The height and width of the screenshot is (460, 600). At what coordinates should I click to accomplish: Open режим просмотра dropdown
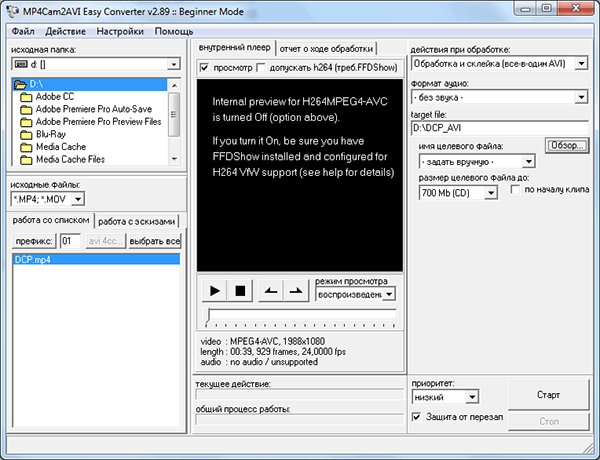(389, 294)
